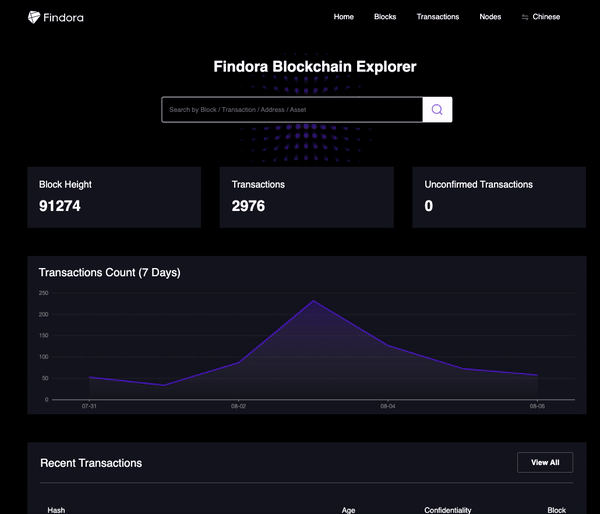The image size is (600, 514).
Task: Click the Transactions count 2976
Action: coord(248,206)
